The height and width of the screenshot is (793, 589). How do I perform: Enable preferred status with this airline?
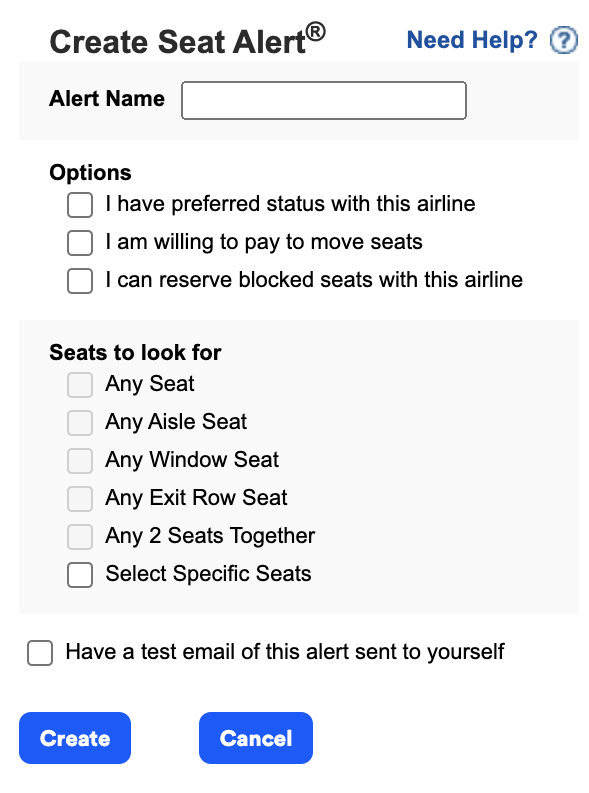coord(80,205)
